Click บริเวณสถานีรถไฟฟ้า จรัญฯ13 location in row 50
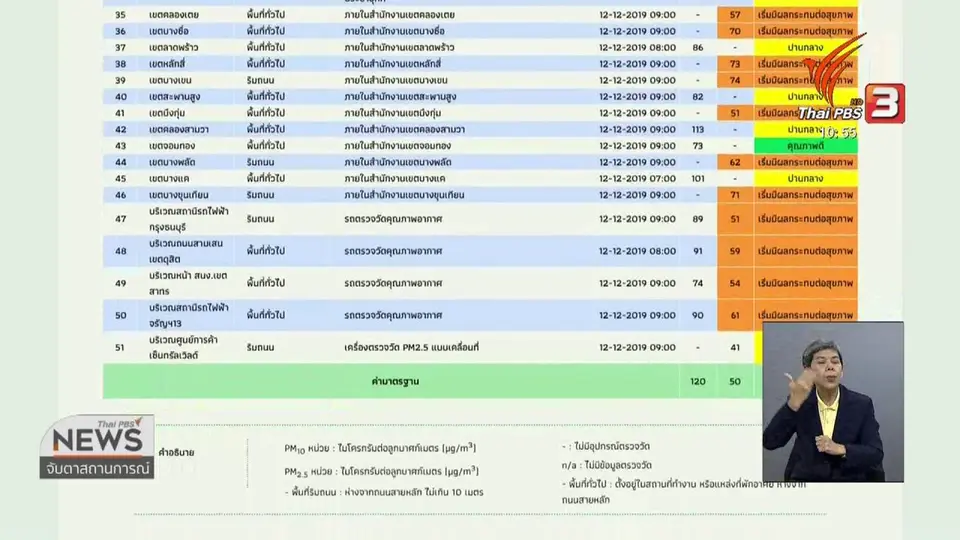This screenshot has height=540, width=960. click(x=189, y=315)
